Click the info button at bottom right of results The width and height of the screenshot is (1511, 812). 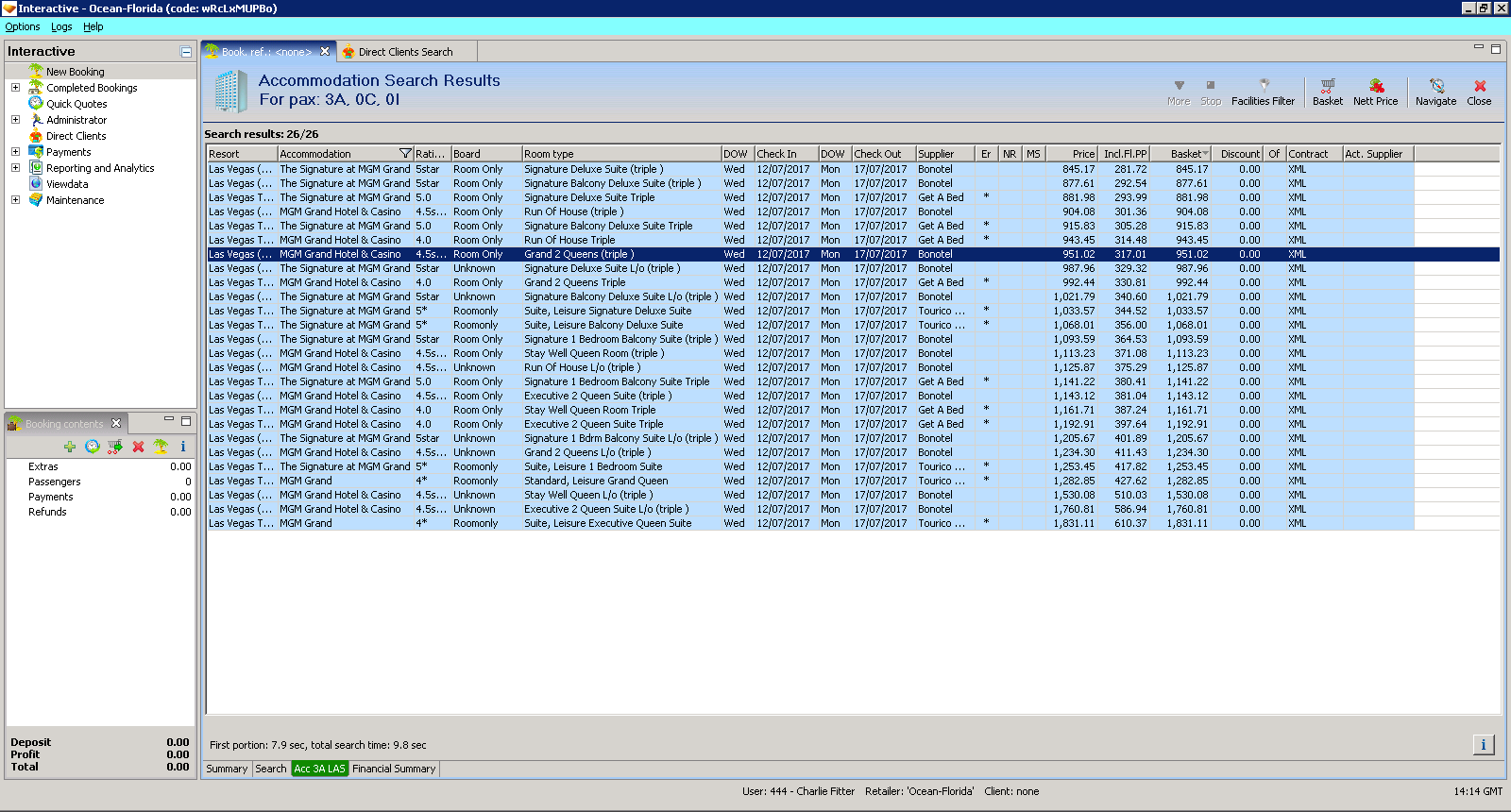click(x=1484, y=745)
